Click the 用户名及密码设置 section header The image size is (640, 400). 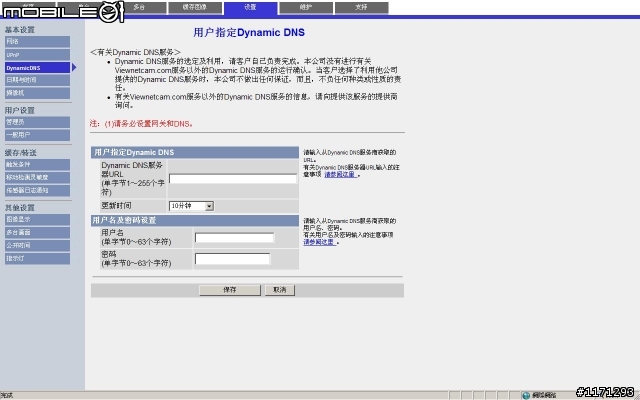[x=195, y=220]
